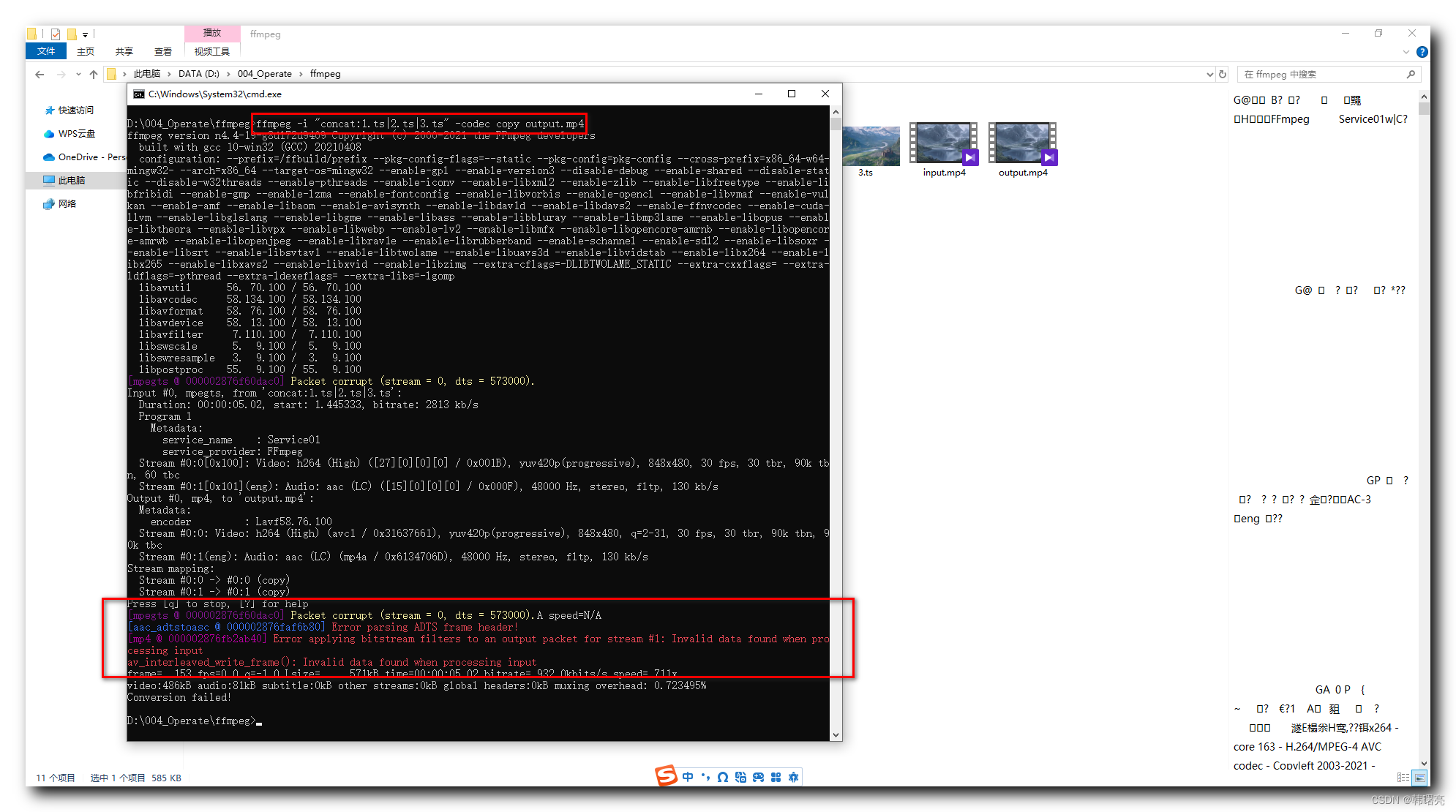Refresh the ffmpeg folder view
This screenshot has width=1456, height=812.
[1222, 74]
